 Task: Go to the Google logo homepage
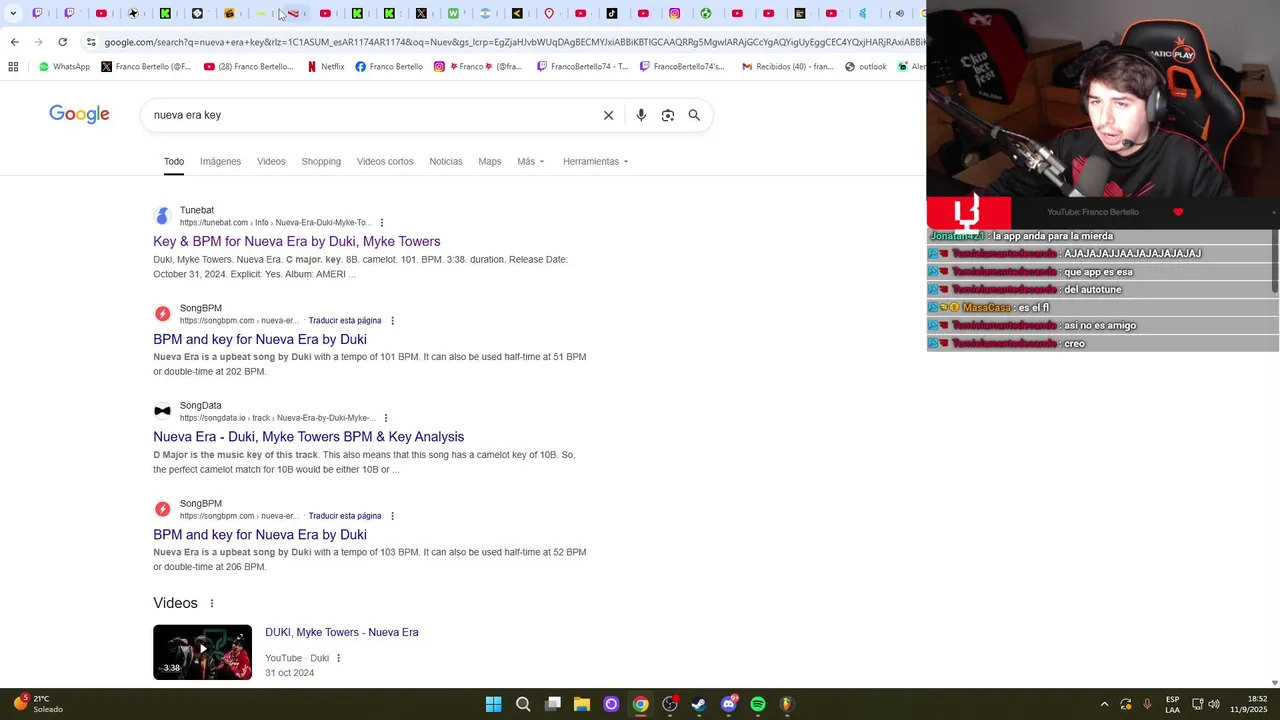coord(79,114)
